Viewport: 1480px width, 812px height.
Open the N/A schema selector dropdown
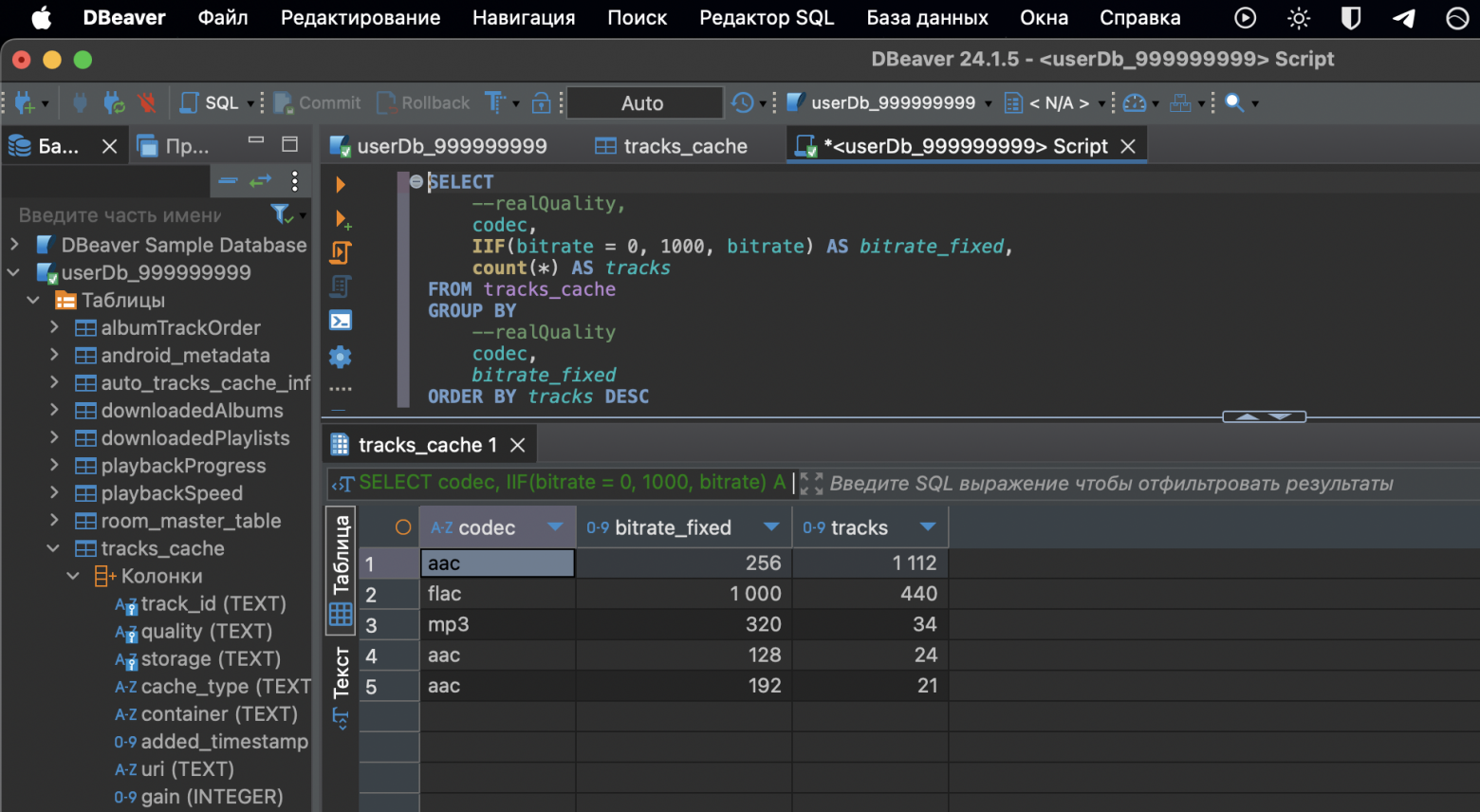1055,102
